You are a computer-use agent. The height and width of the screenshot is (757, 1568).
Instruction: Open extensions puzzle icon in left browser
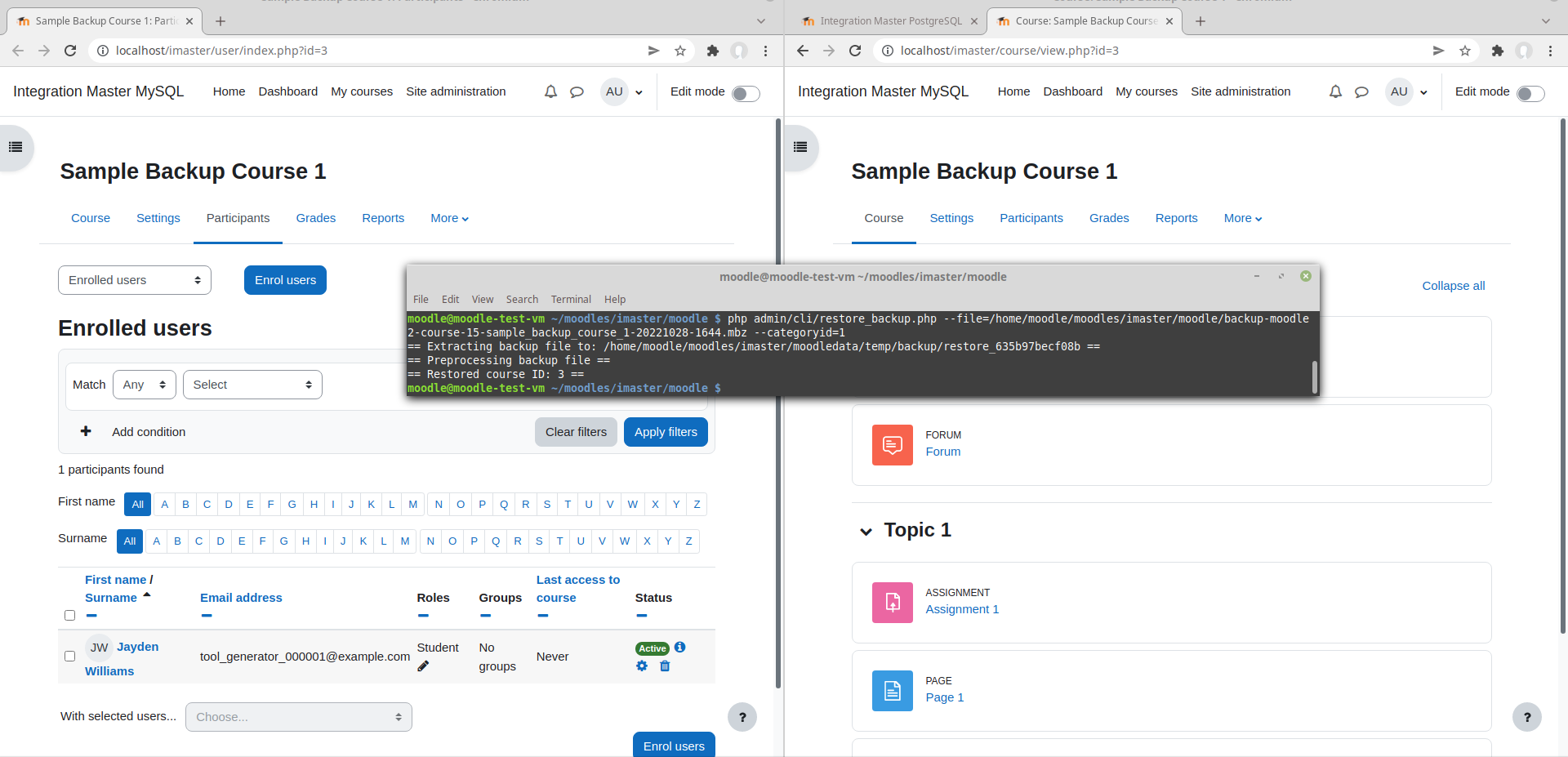pos(712,51)
